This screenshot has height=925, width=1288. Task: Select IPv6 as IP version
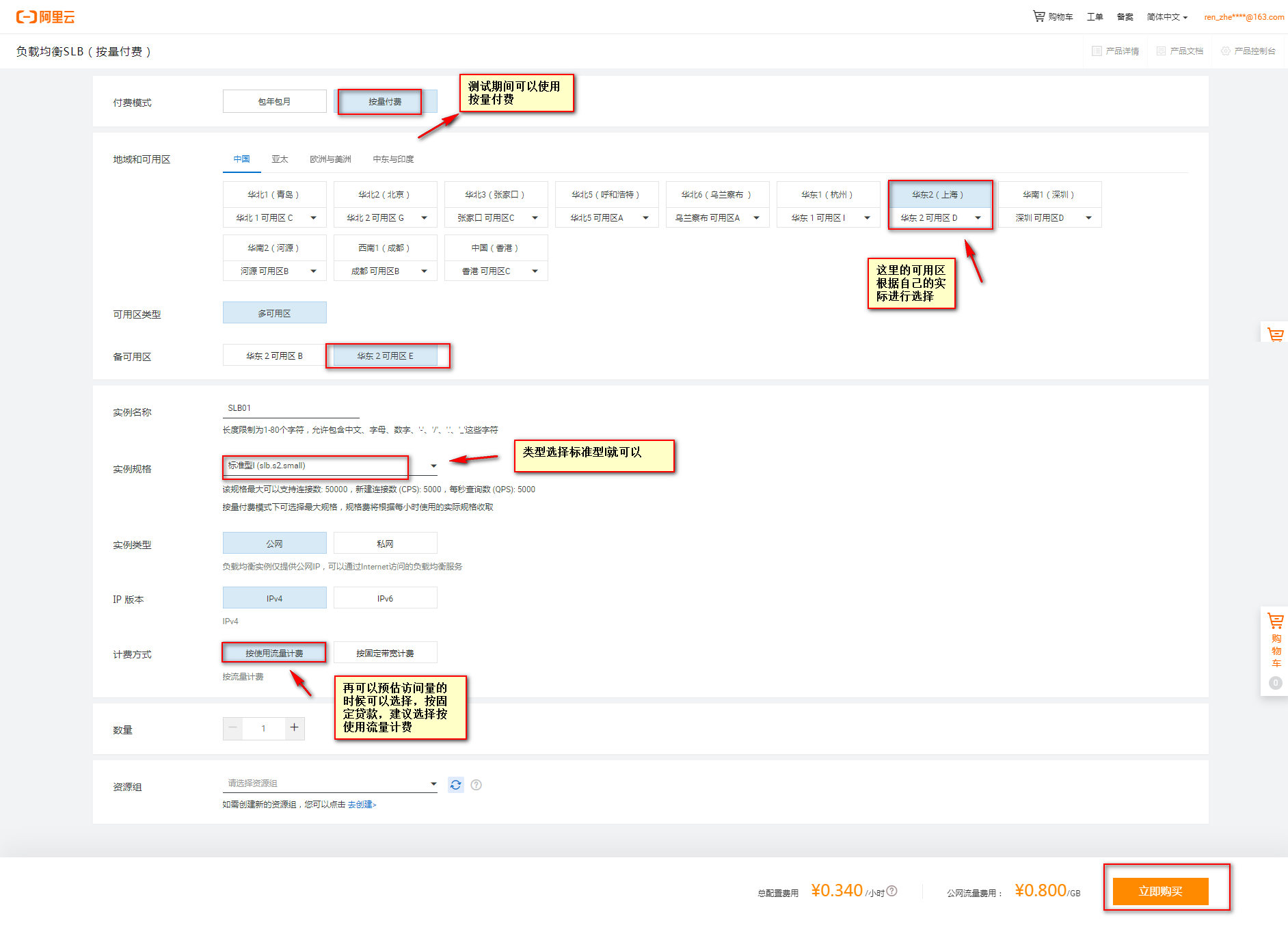point(385,598)
